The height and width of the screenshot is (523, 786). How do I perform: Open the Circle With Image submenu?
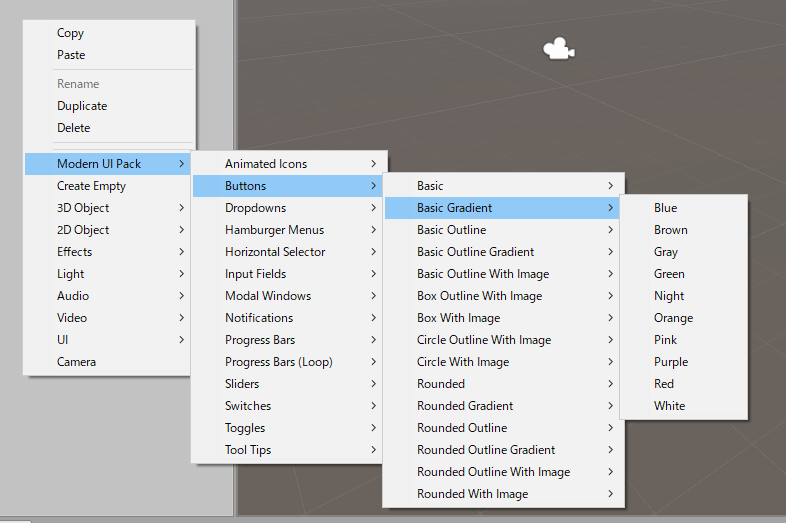tap(503, 362)
